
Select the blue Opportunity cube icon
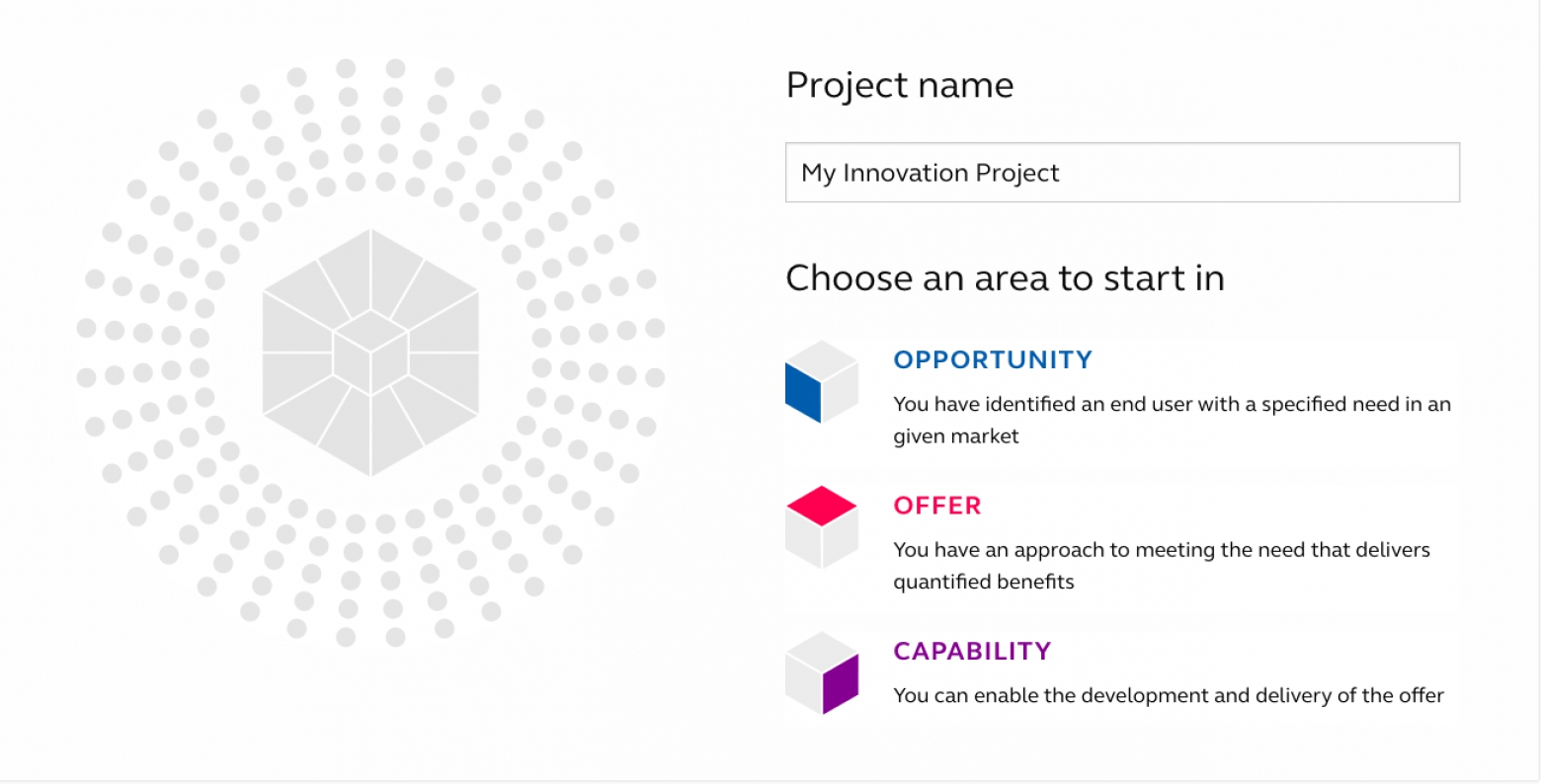(x=822, y=381)
